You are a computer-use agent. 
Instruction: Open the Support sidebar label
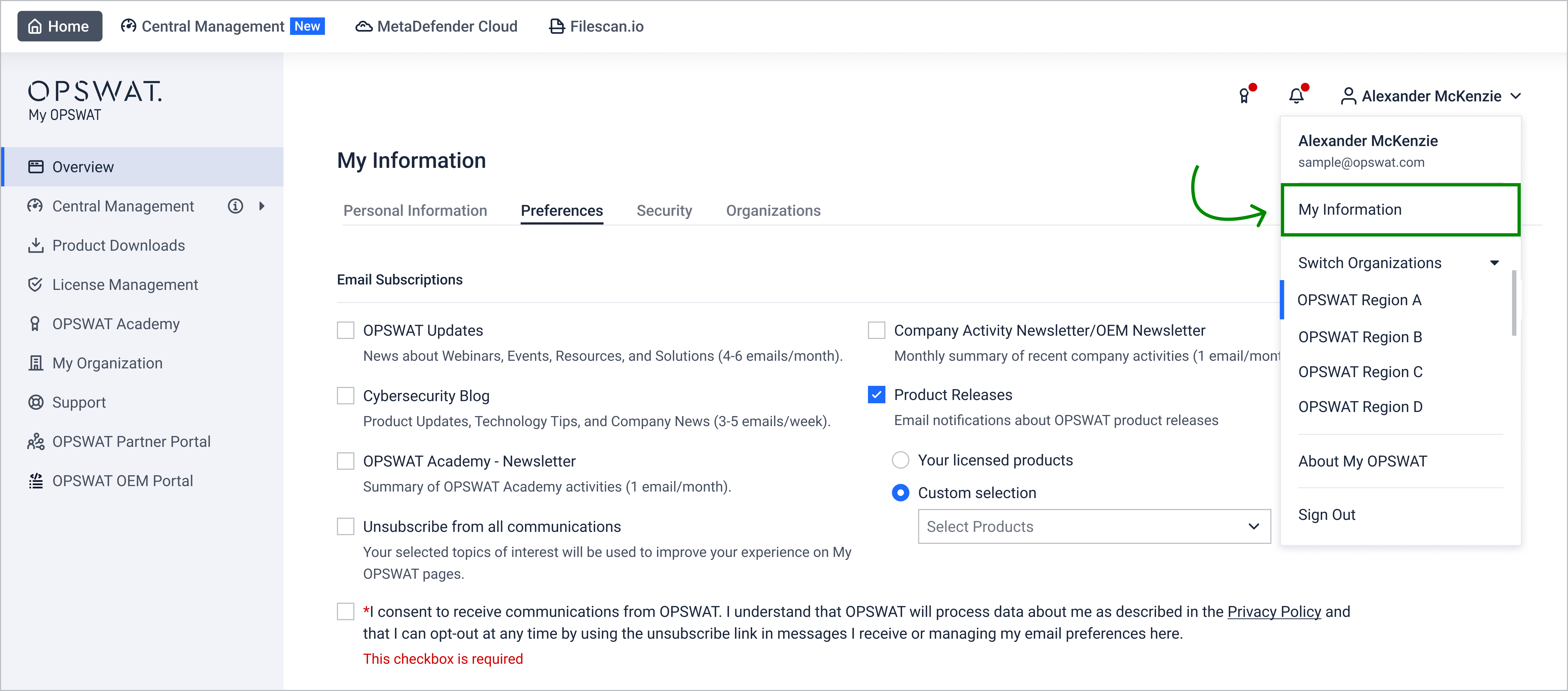pyautogui.click(x=79, y=402)
